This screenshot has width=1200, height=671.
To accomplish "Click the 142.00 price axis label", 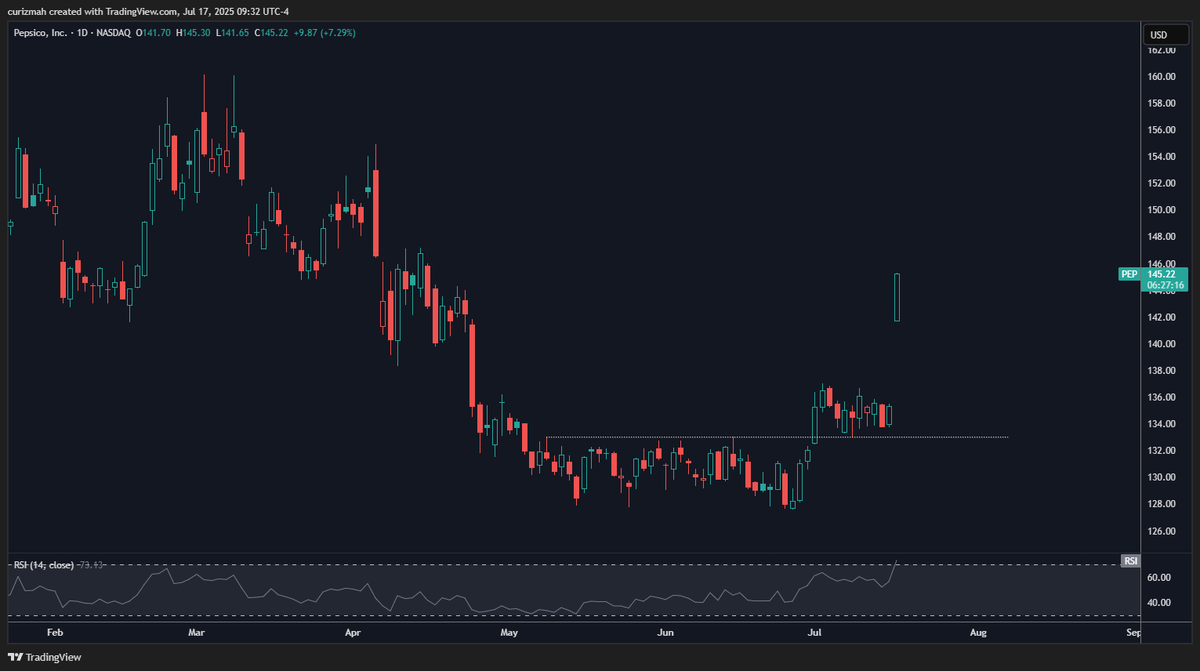I will (x=1161, y=317).
